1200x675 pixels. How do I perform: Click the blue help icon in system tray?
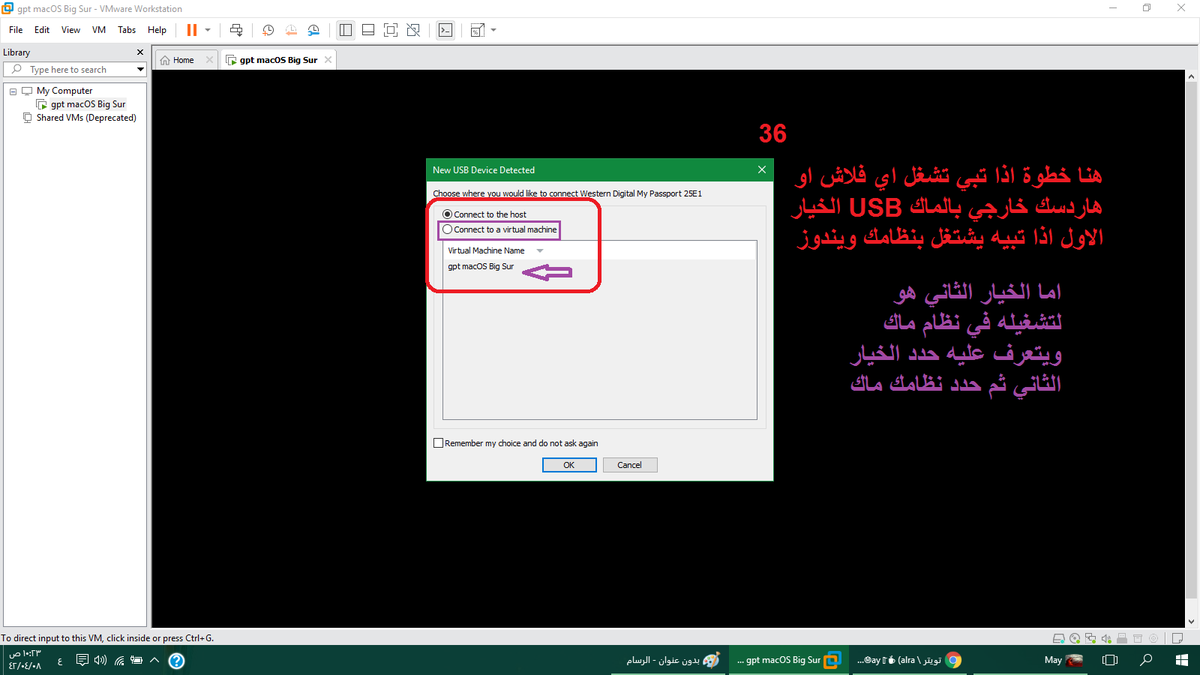(x=176, y=660)
